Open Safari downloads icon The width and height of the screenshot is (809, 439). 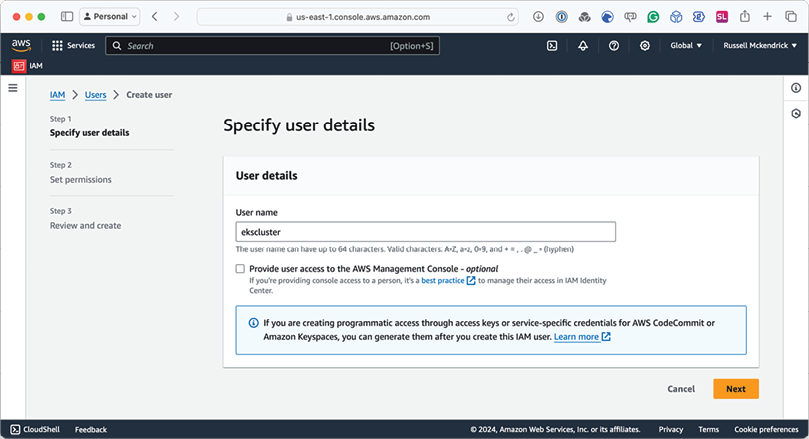538,17
